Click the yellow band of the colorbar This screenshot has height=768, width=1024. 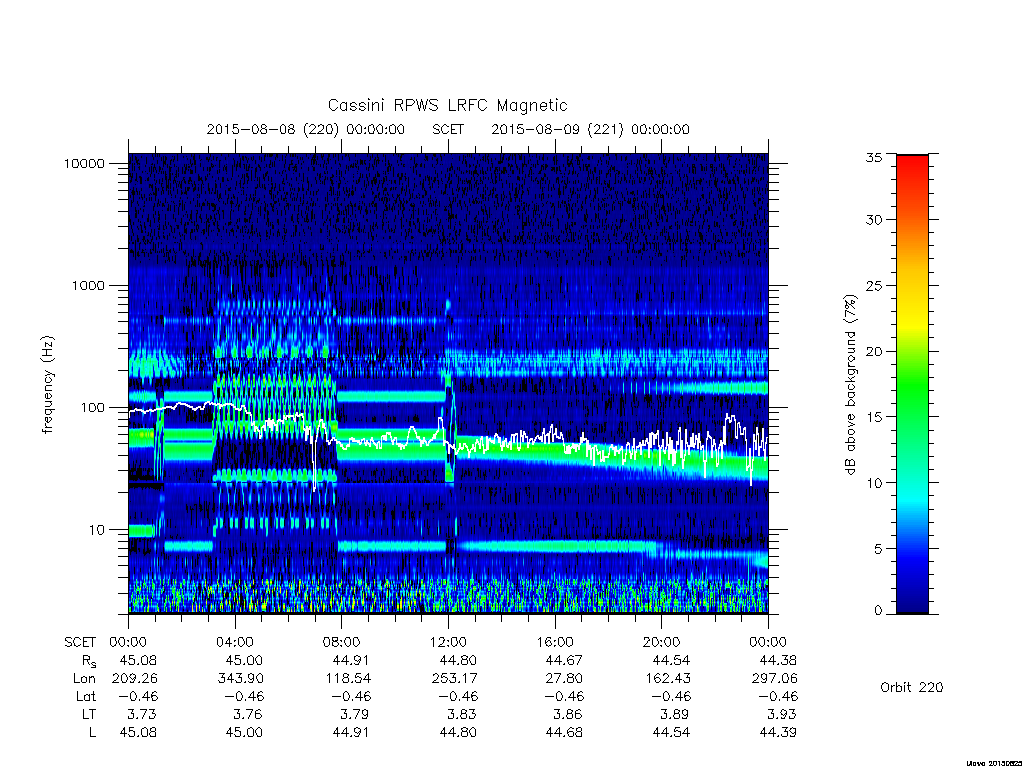[x=912, y=320]
